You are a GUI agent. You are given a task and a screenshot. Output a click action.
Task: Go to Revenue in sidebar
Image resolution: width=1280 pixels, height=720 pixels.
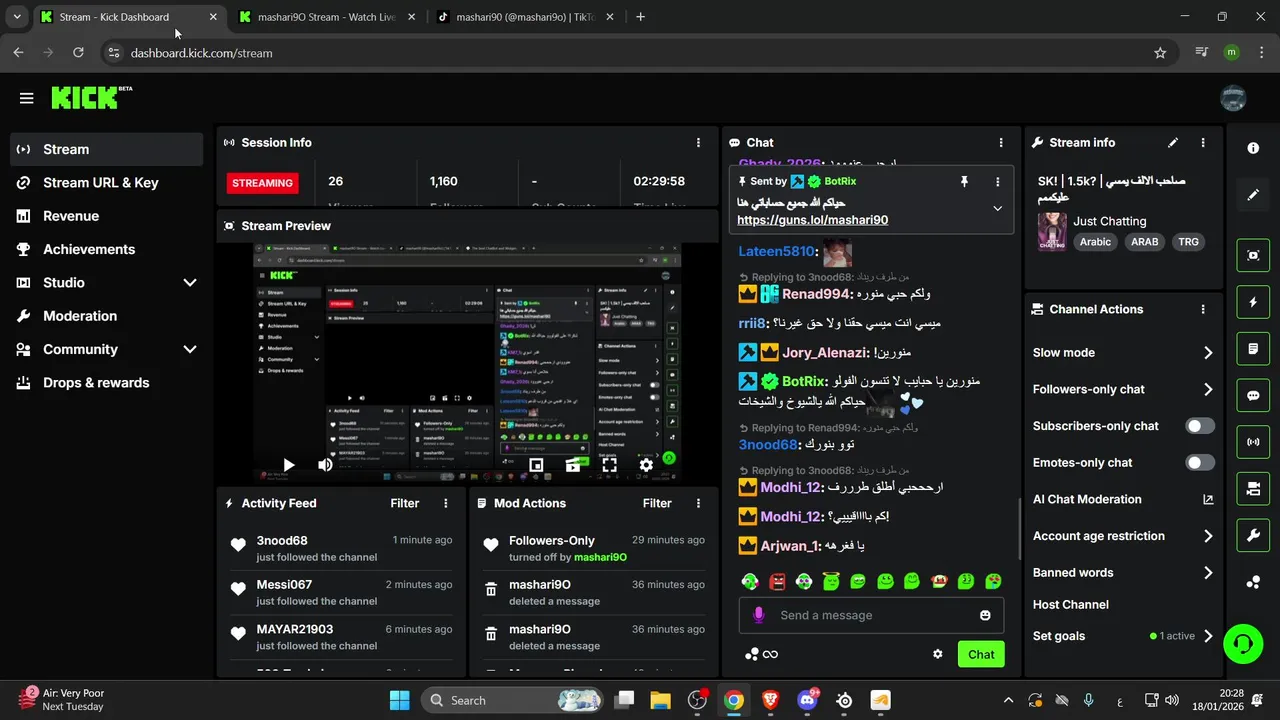click(x=106, y=216)
